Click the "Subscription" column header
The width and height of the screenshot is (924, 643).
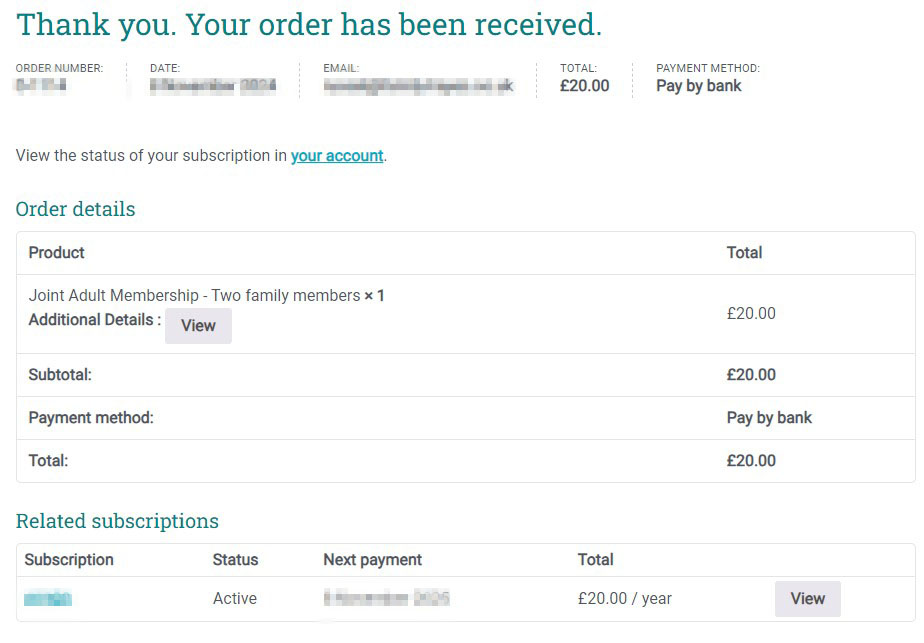(x=69, y=560)
